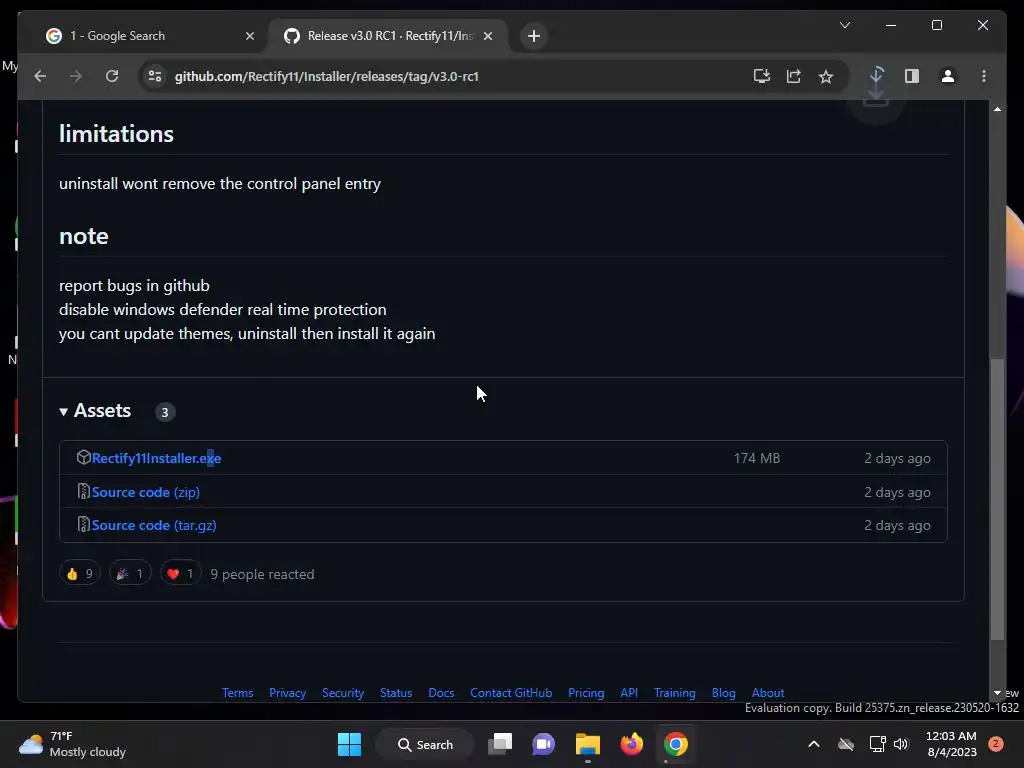Screen dimensions: 1024x768
Task: Click the OneDrive cloud icon in the tray
Action: [x=846, y=744]
